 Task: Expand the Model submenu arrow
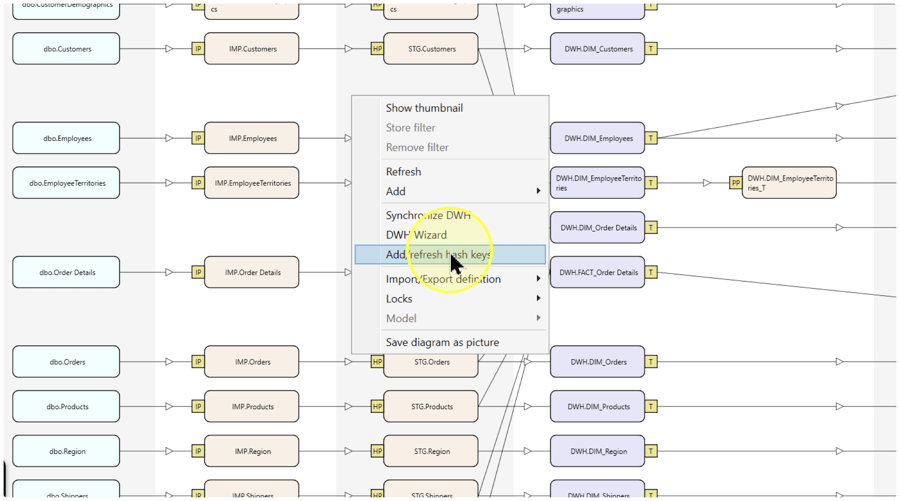(x=538, y=318)
